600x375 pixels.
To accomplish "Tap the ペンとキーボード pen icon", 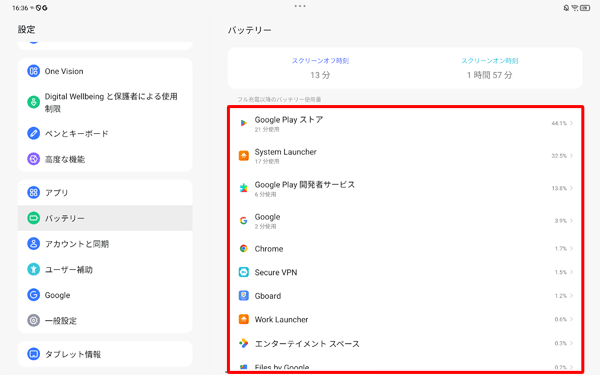I will (x=33, y=133).
